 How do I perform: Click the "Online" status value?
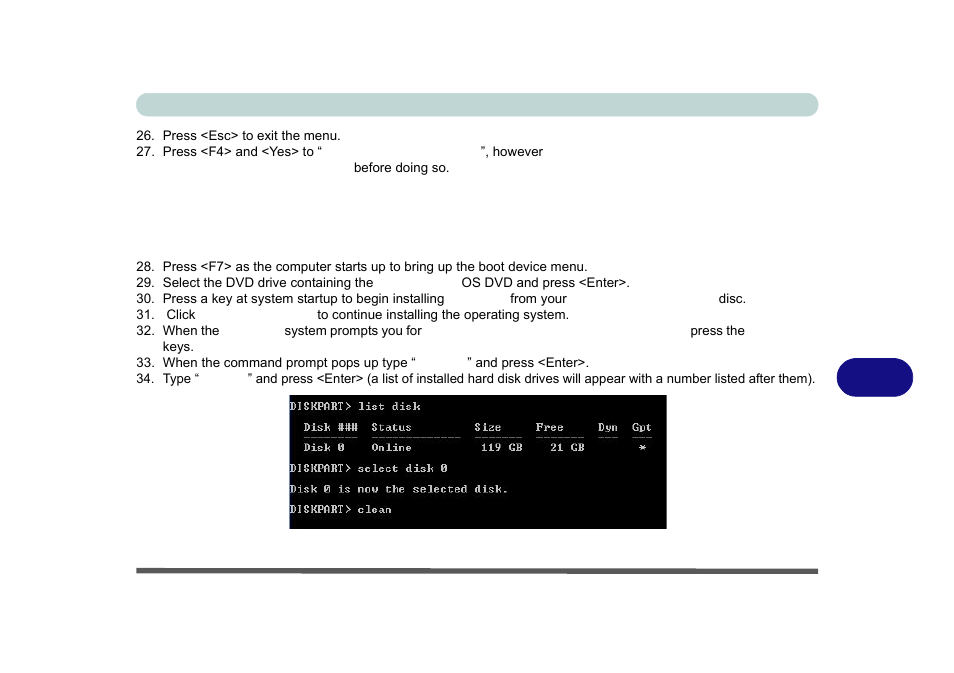(391, 447)
